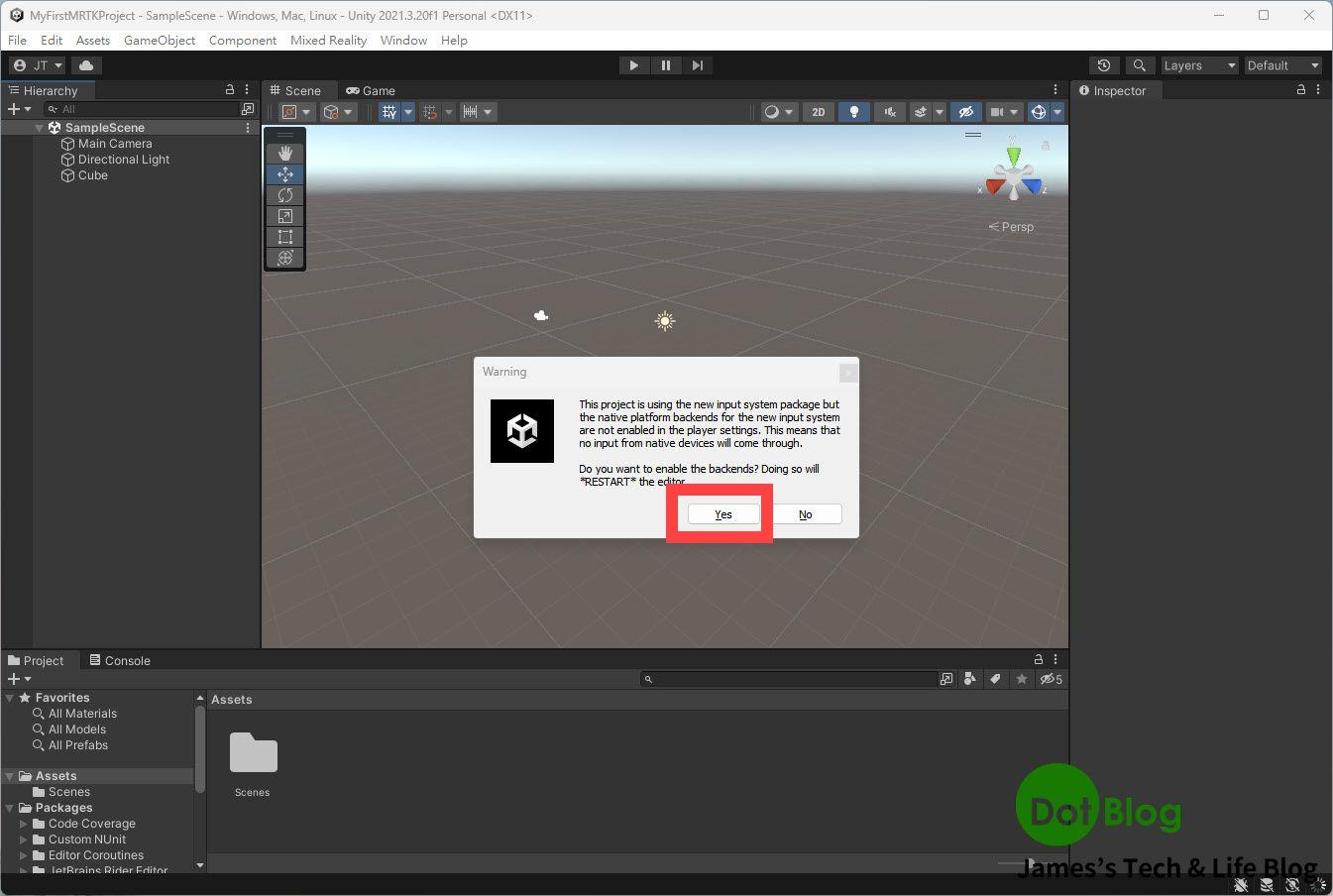Click Yes to enable input backends
This screenshot has height=896, width=1333.
[x=722, y=513]
